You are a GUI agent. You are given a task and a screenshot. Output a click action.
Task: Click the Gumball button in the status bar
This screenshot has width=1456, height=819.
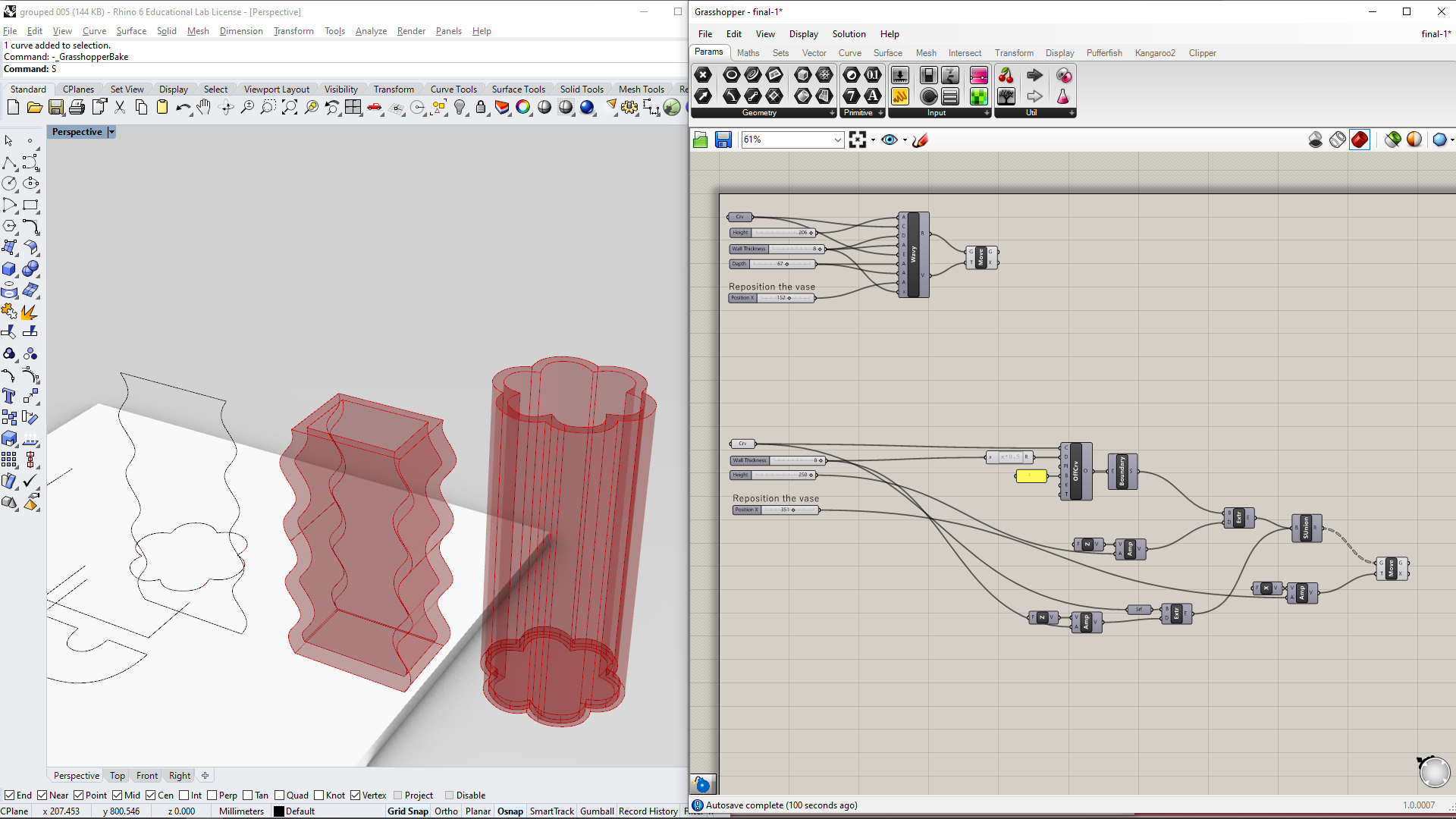(597, 811)
